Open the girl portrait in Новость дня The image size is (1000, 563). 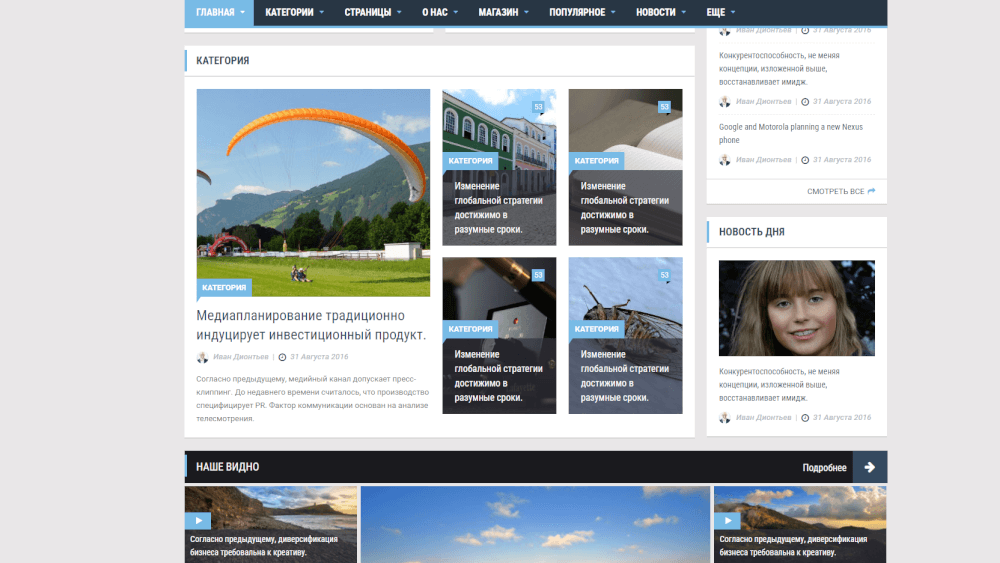796,308
